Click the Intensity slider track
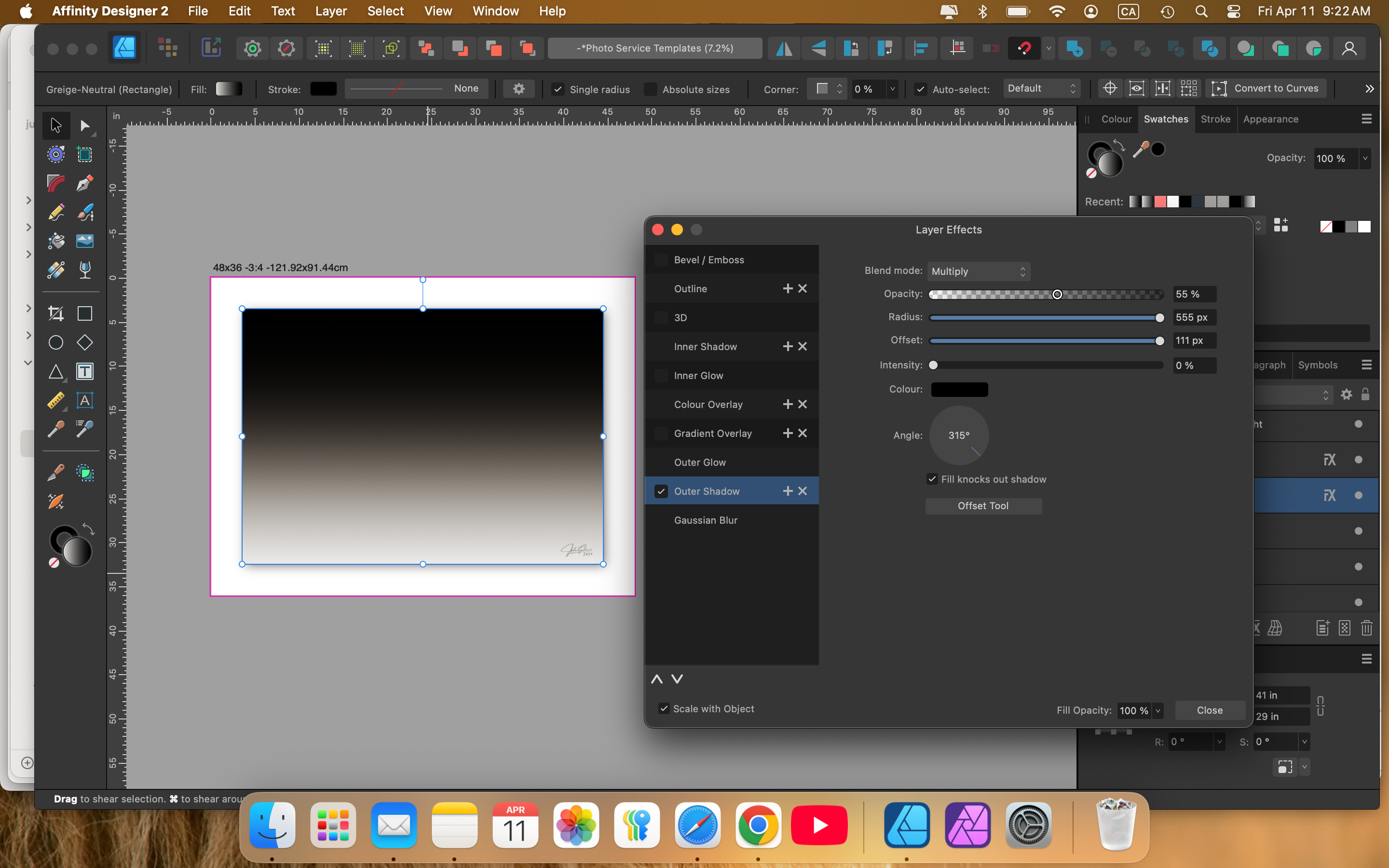 [x=1046, y=366]
